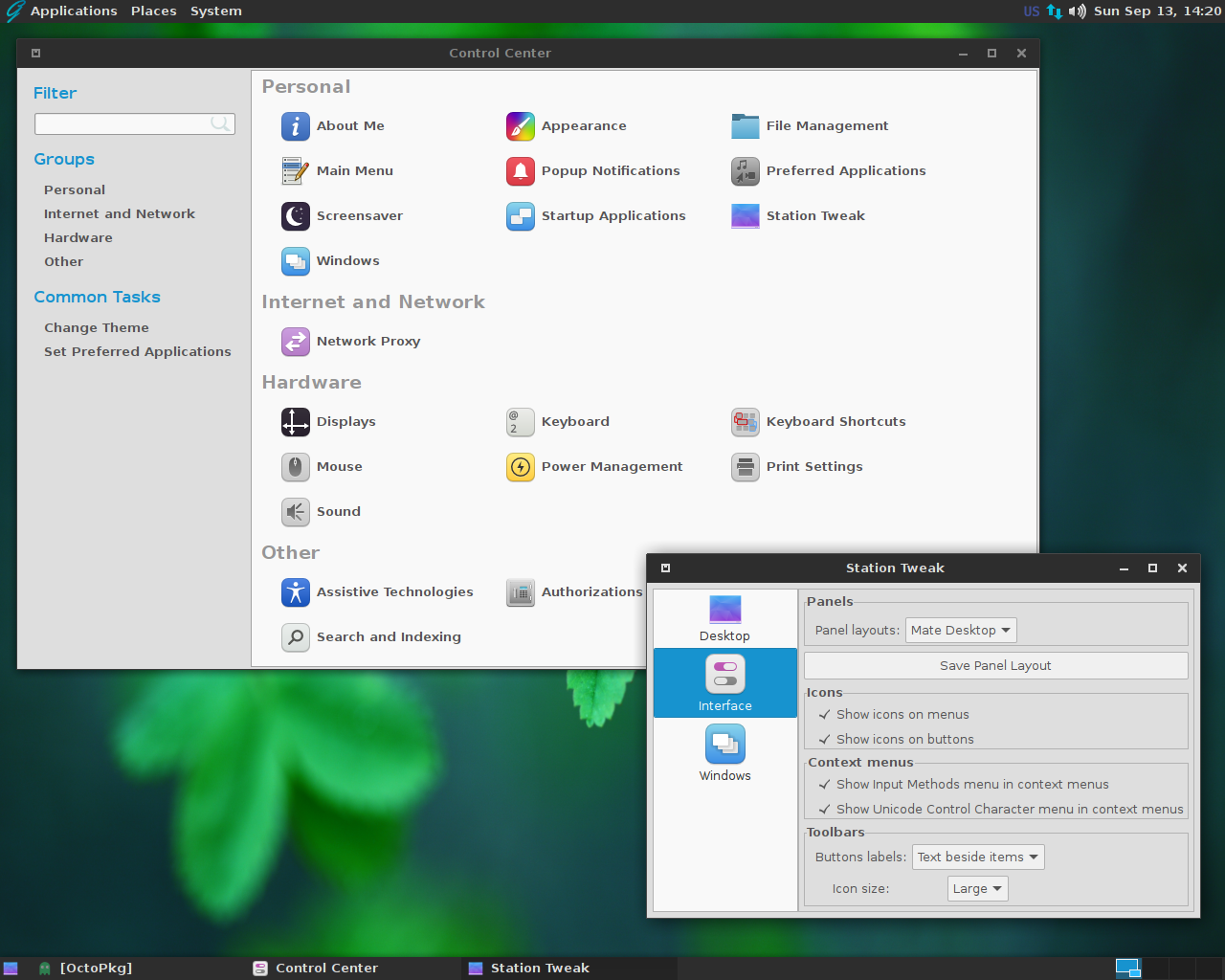Open the Keyboard icon

pyautogui.click(x=521, y=422)
